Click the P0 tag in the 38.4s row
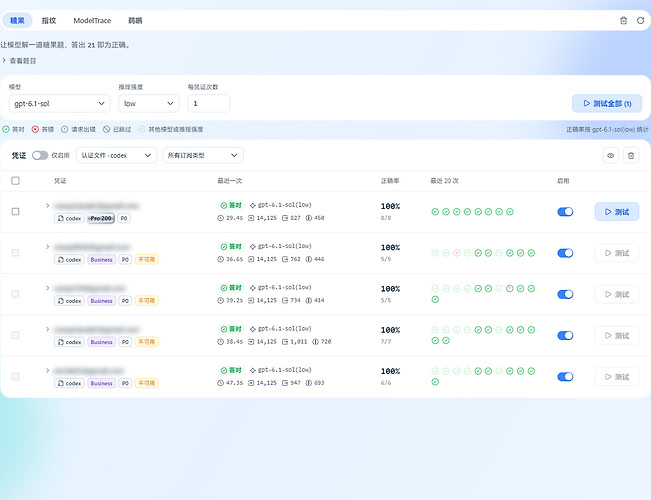651x500 pixels. tap(125, 342)
